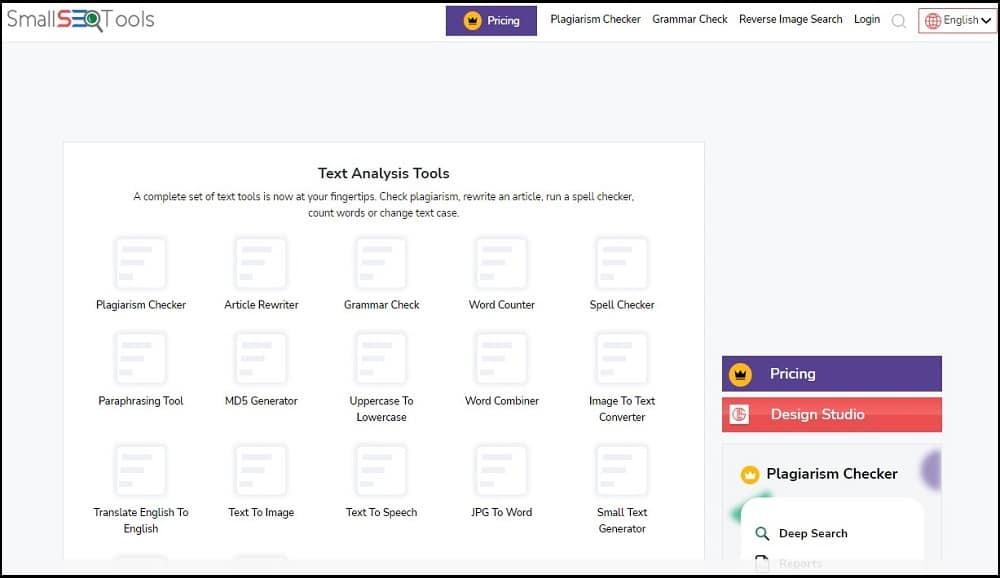Image resolution: width=1000 pixels, height=578 pixels.
Task: Click the Paraphrasing Tool icon
Action: 140,359
